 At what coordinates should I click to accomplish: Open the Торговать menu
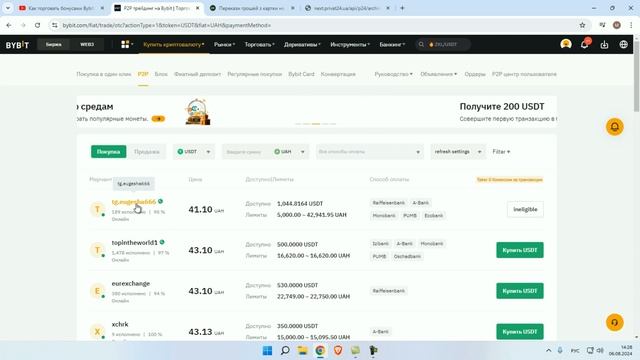[259, 44]
